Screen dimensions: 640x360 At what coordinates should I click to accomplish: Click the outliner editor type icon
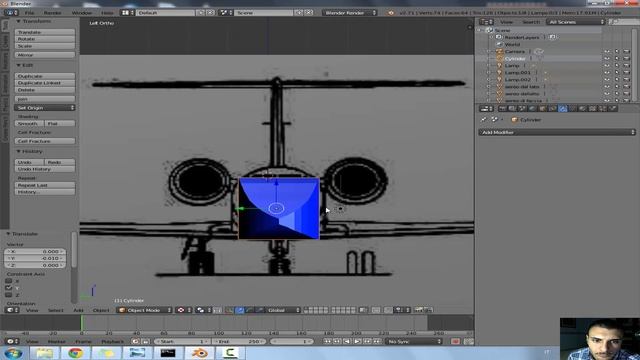coord(486,22)
